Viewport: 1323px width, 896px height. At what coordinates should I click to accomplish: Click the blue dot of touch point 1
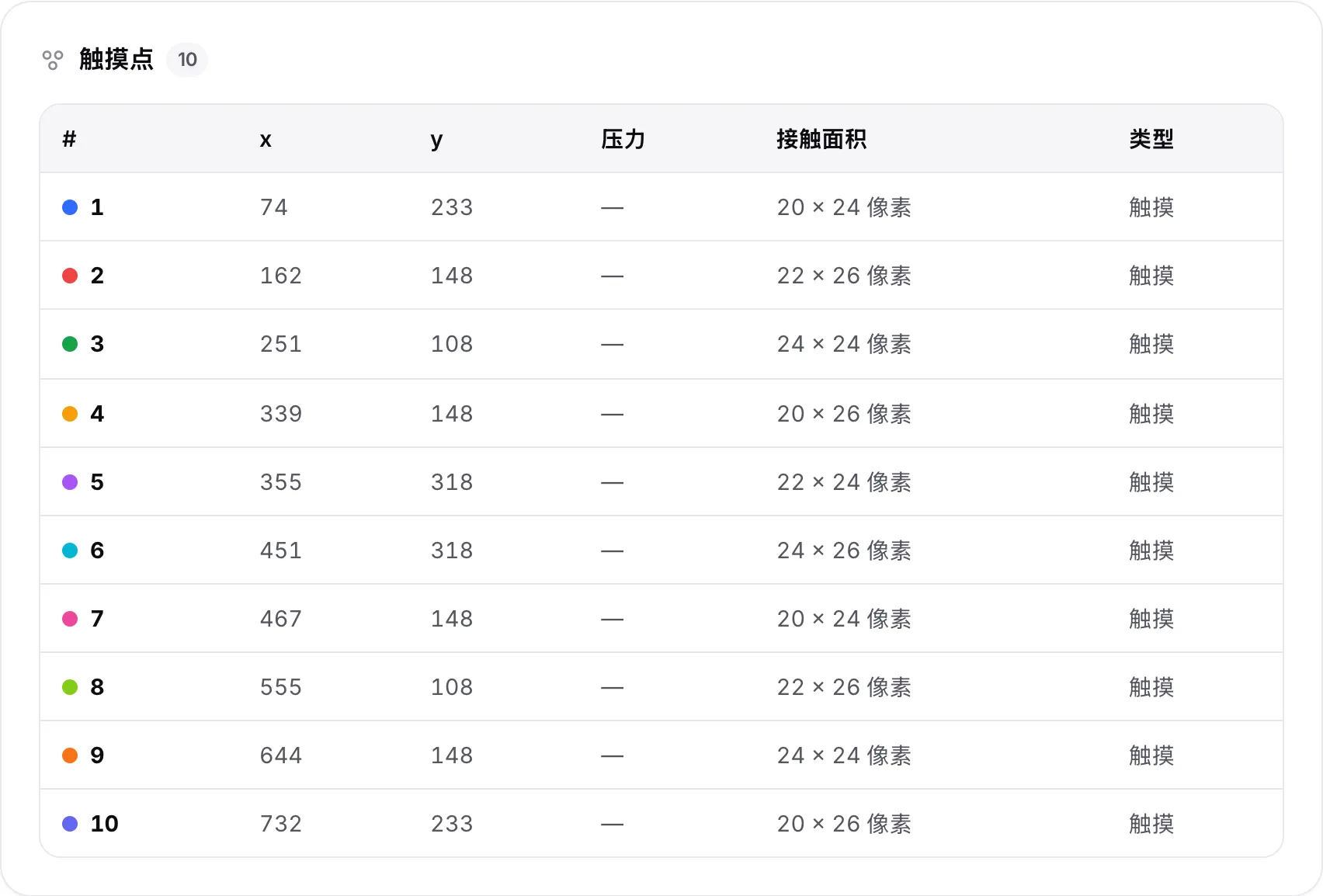point(70,207)
